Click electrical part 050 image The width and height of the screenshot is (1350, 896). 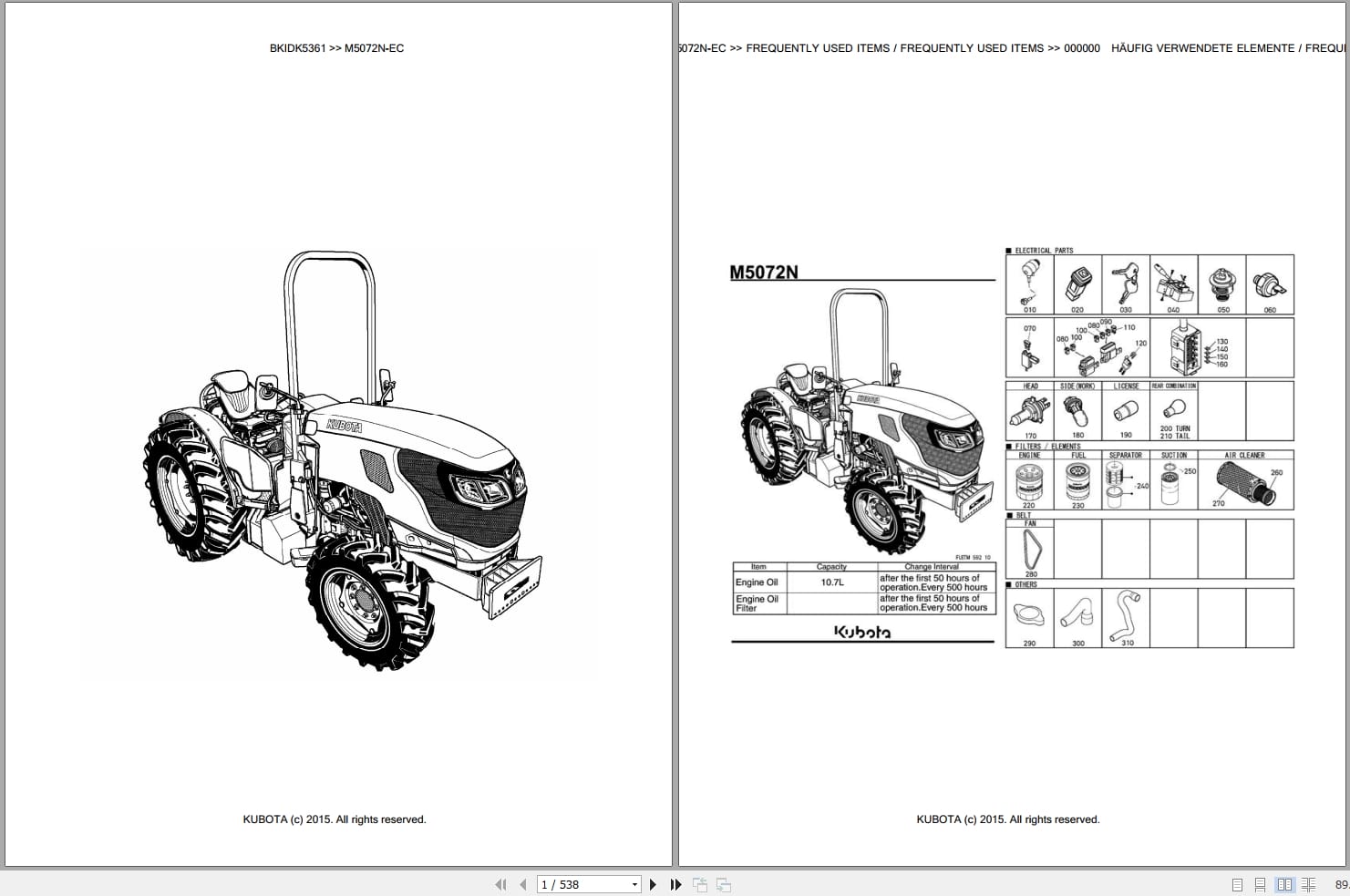pos(1221,284)
